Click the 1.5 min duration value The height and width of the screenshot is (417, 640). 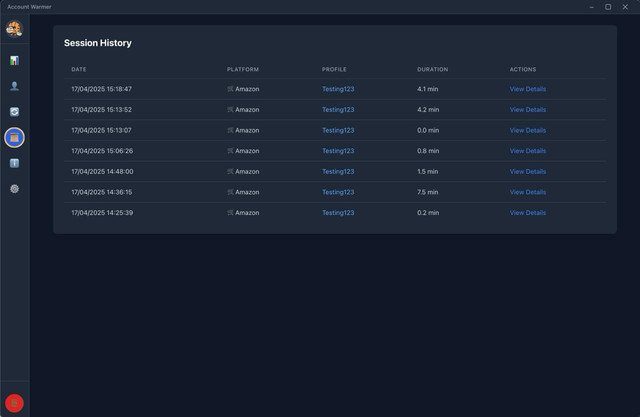pyautogui.click(x=428, y=171)
